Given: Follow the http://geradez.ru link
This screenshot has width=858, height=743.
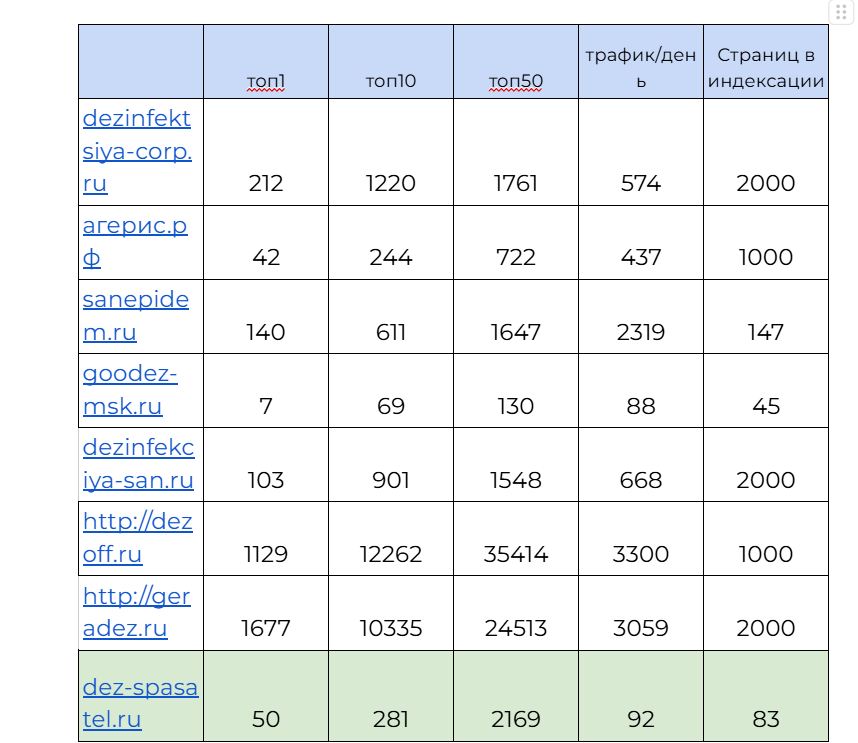Looking at the screenshot, I should pos(137,612).
